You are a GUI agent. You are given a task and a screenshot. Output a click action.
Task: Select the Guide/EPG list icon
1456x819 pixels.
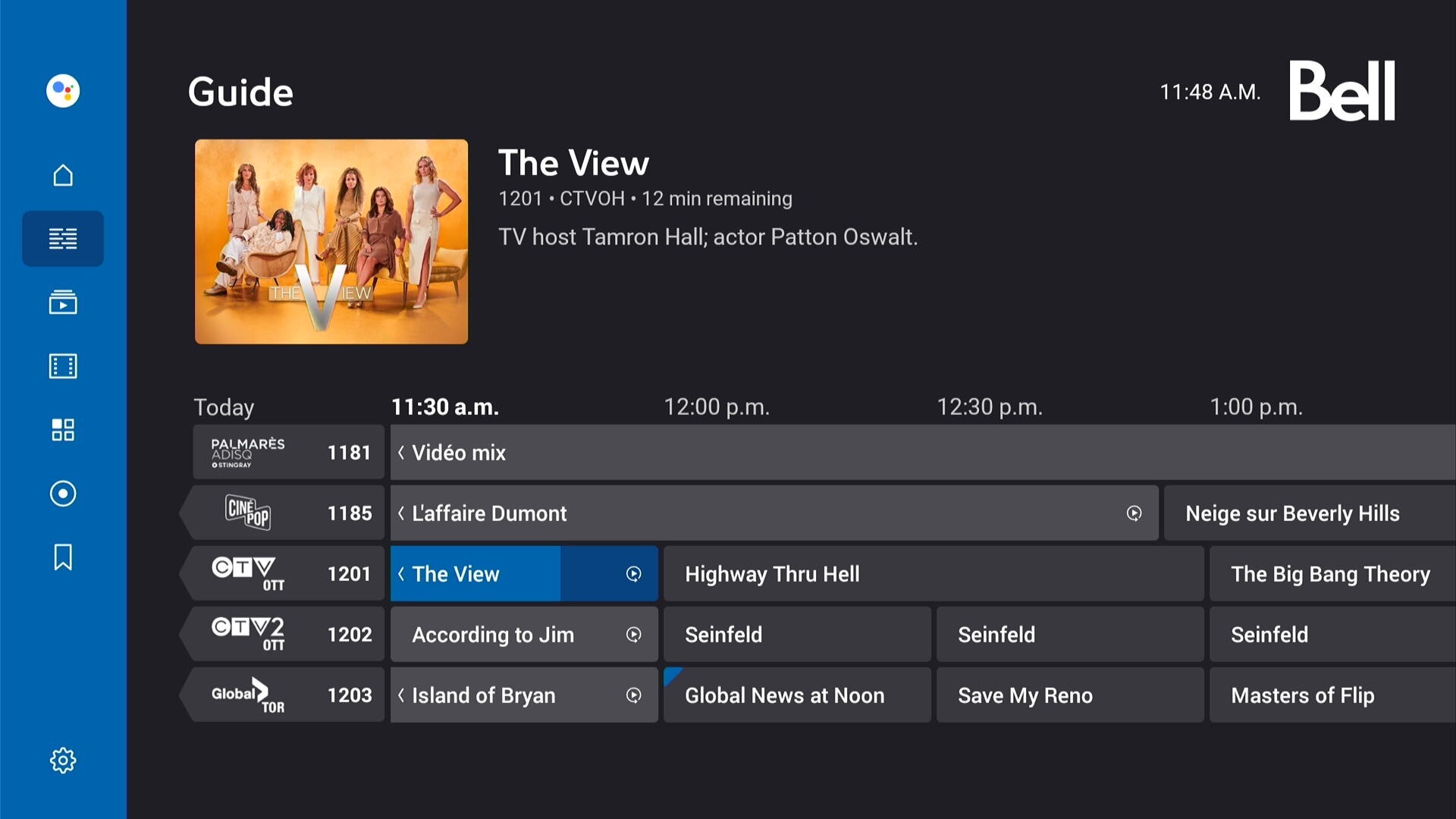63,238
